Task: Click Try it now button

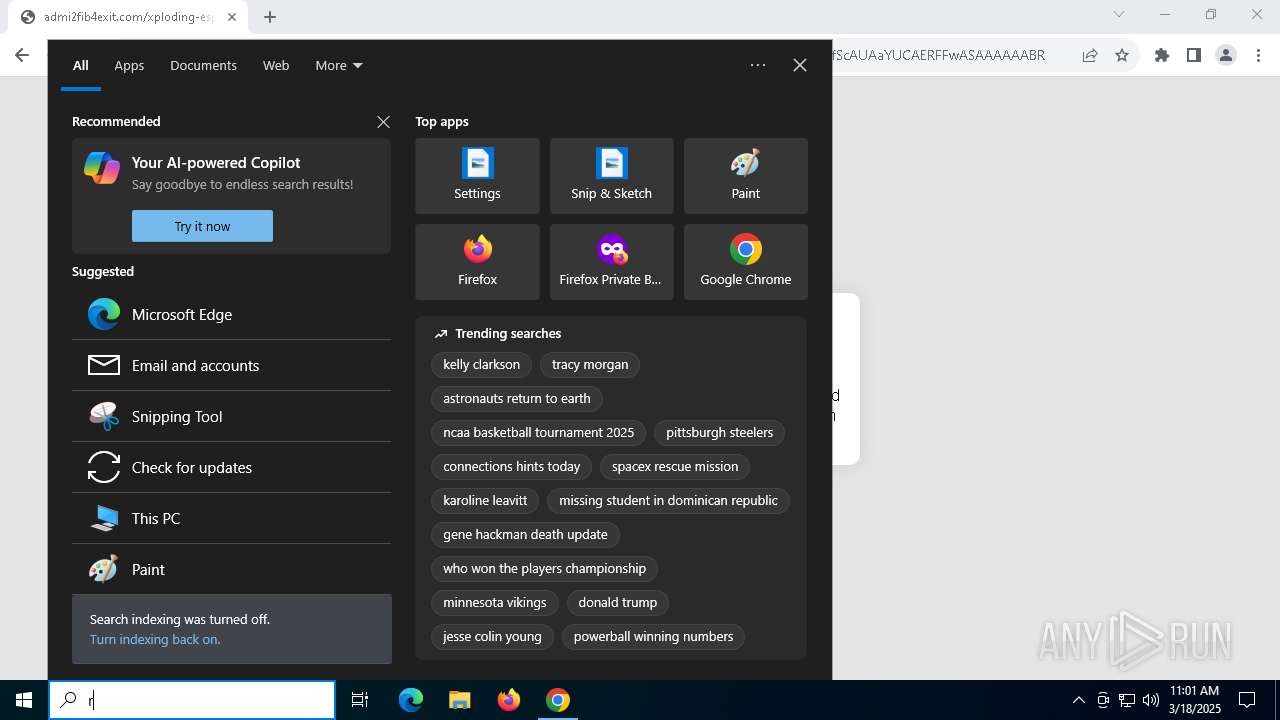Action: click(x=202, y=226)
